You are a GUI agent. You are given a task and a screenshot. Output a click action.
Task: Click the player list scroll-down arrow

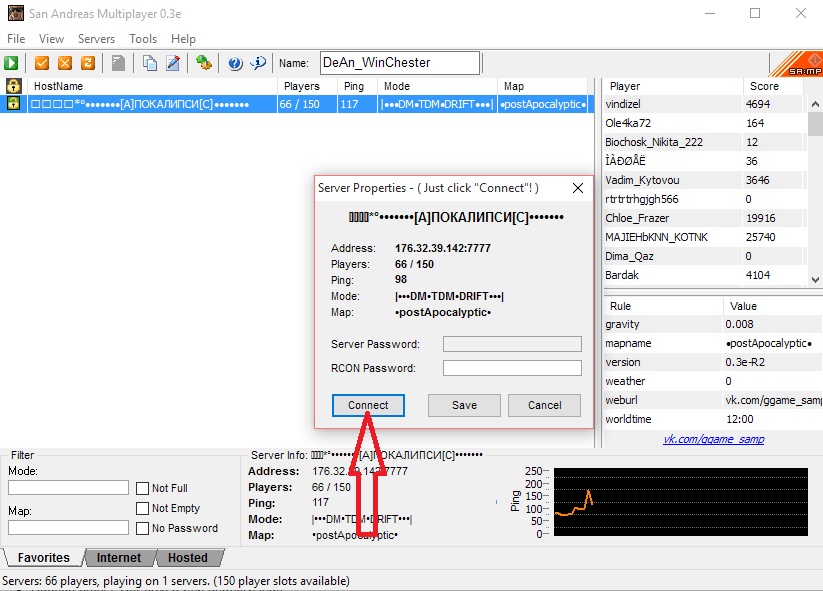[815, 280]
